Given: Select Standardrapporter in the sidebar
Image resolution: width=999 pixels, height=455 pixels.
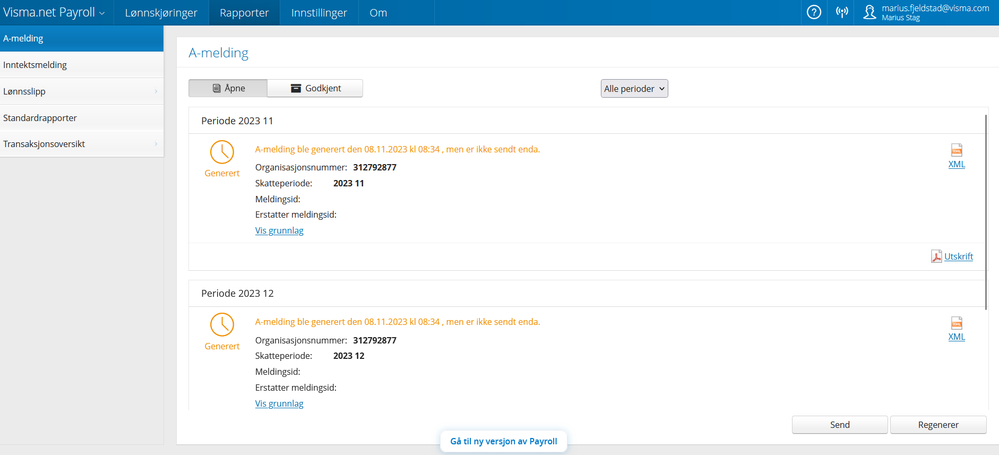Looking at the screenshot, I should [x=82, y=118].
